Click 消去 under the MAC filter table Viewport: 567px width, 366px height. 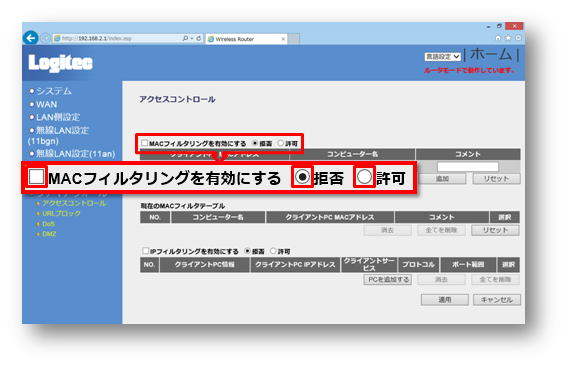click(x=387, y=230)
